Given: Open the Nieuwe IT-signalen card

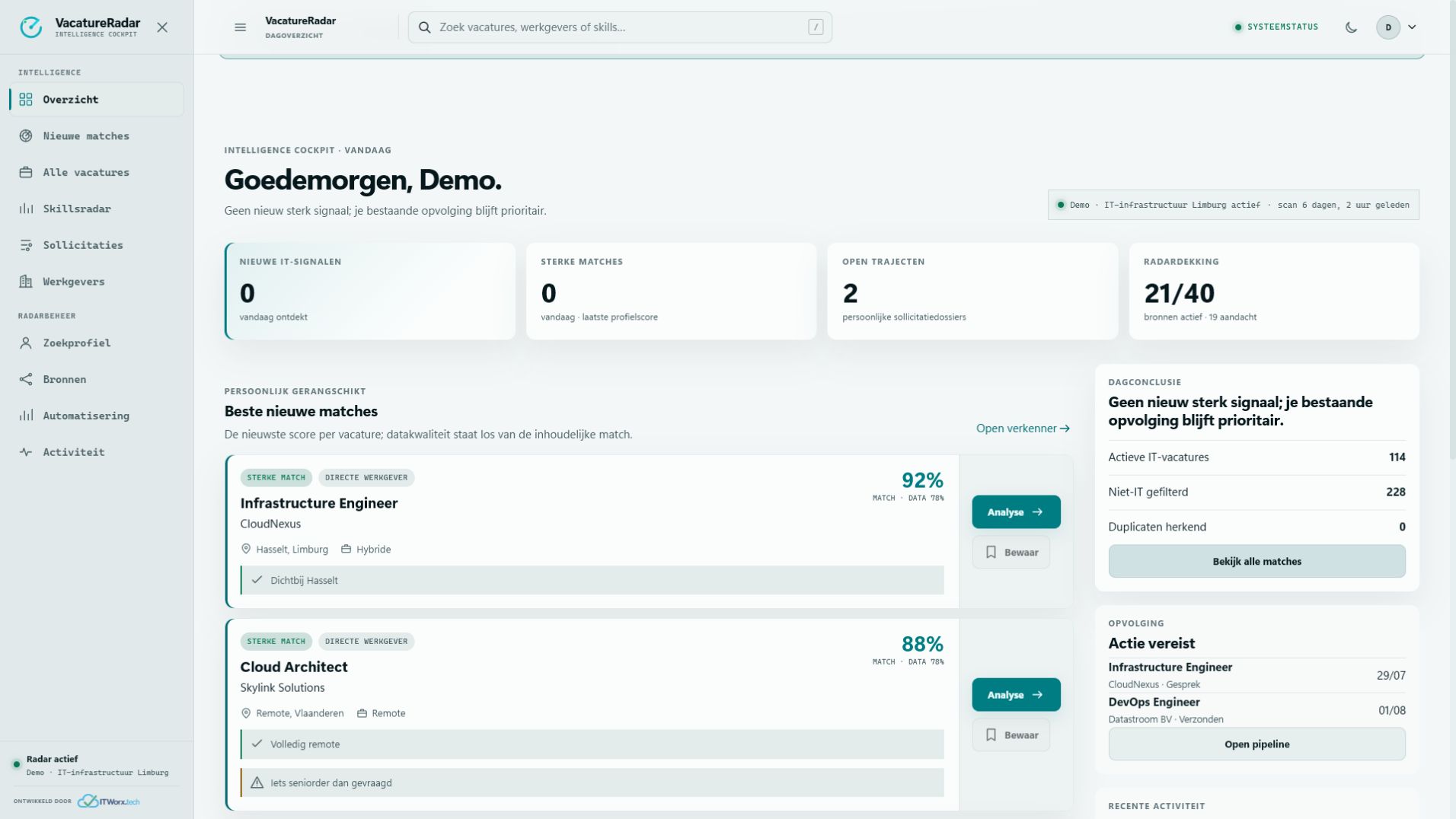Looking at the screenshot, I should pos(370,292).
